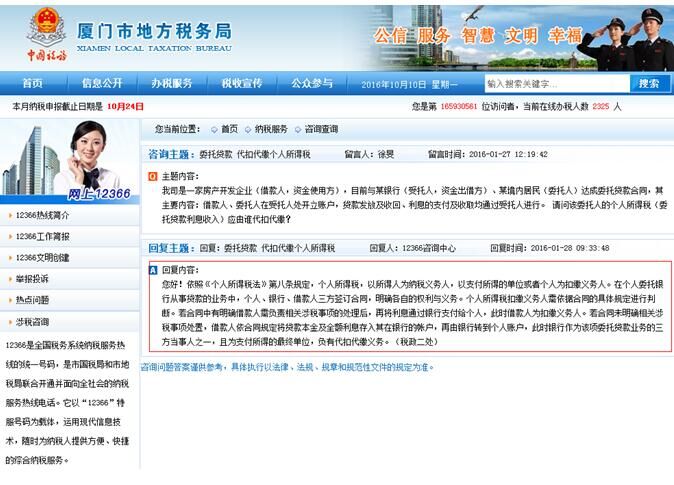
Task: Click the online taxpayer count 2325
Action: point(600,107)
